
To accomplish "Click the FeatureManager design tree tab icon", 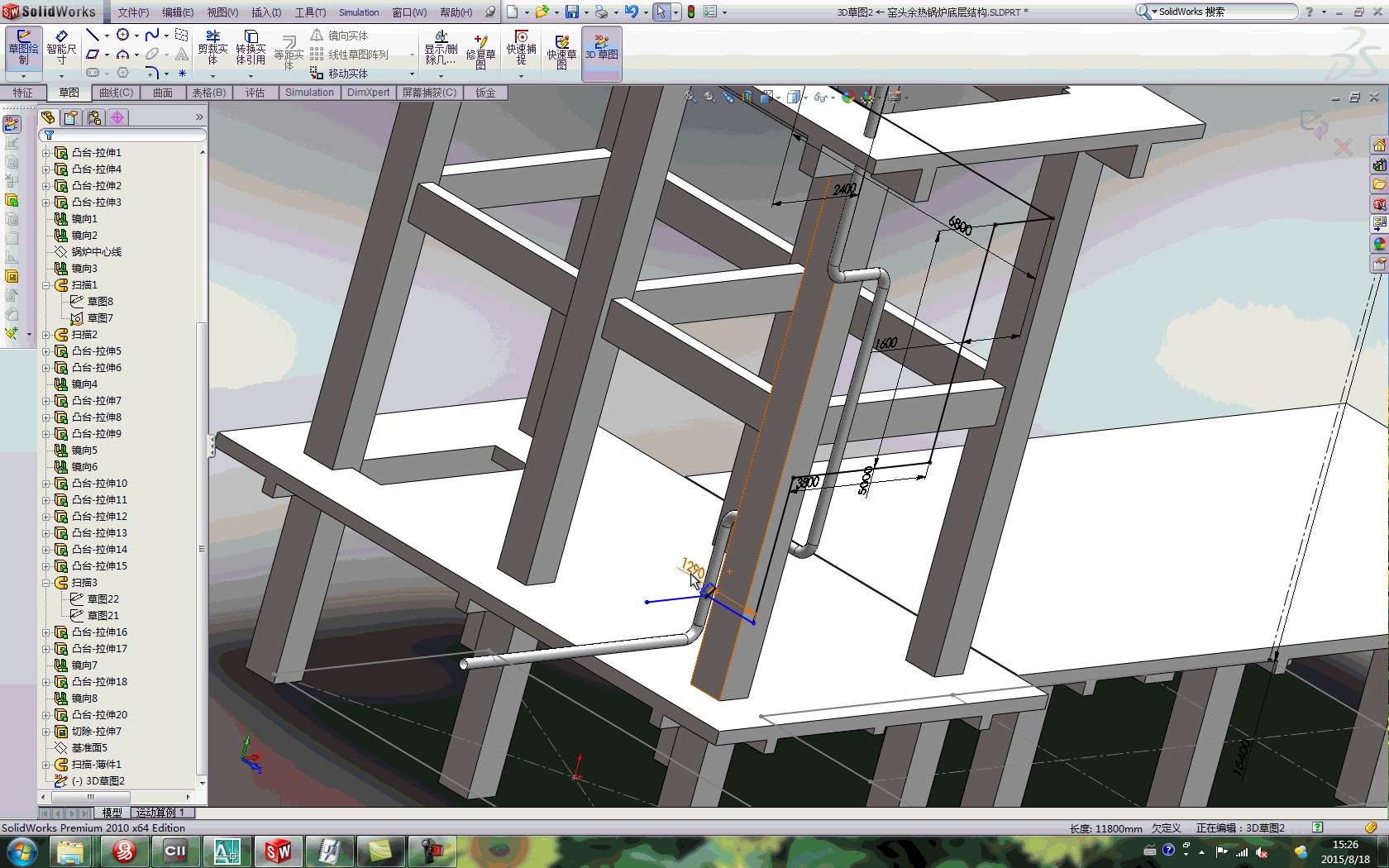I will tap(48, 117).
